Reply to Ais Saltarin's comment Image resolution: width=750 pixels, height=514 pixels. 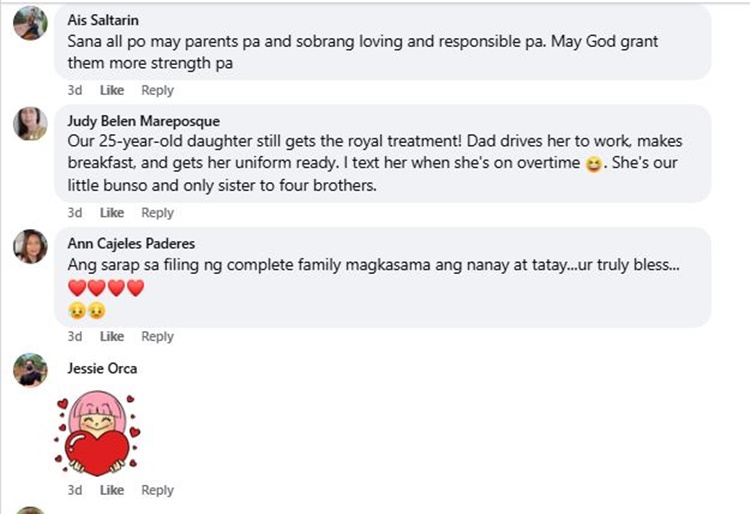157,90
